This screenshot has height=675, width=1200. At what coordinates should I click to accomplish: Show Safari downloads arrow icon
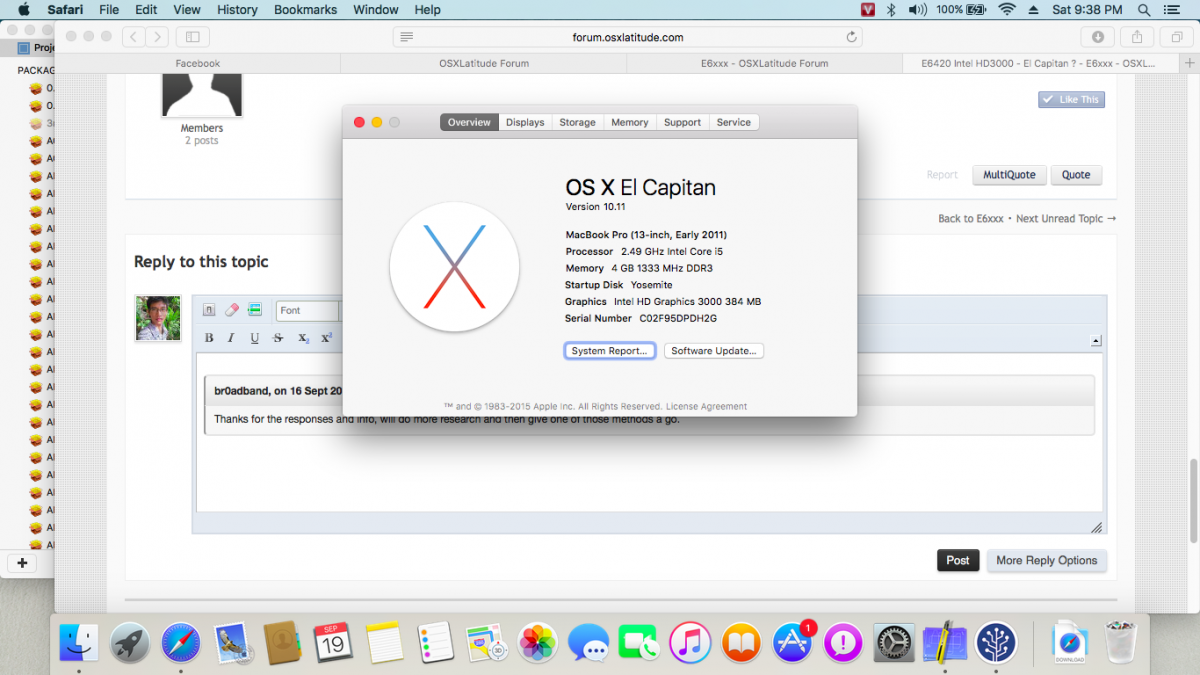pos(1098,37)
